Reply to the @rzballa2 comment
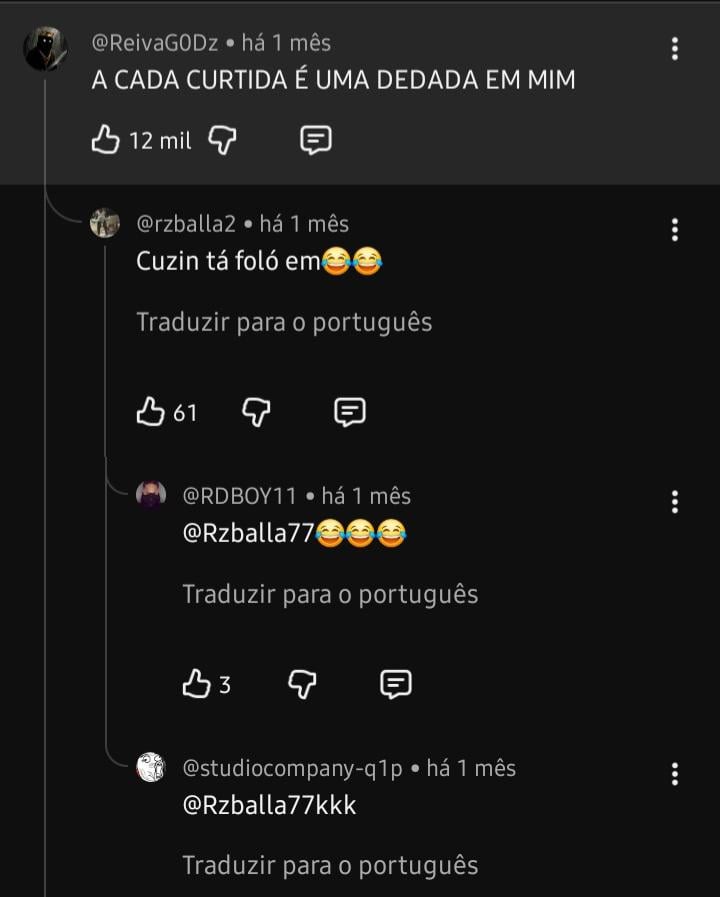 349,411
